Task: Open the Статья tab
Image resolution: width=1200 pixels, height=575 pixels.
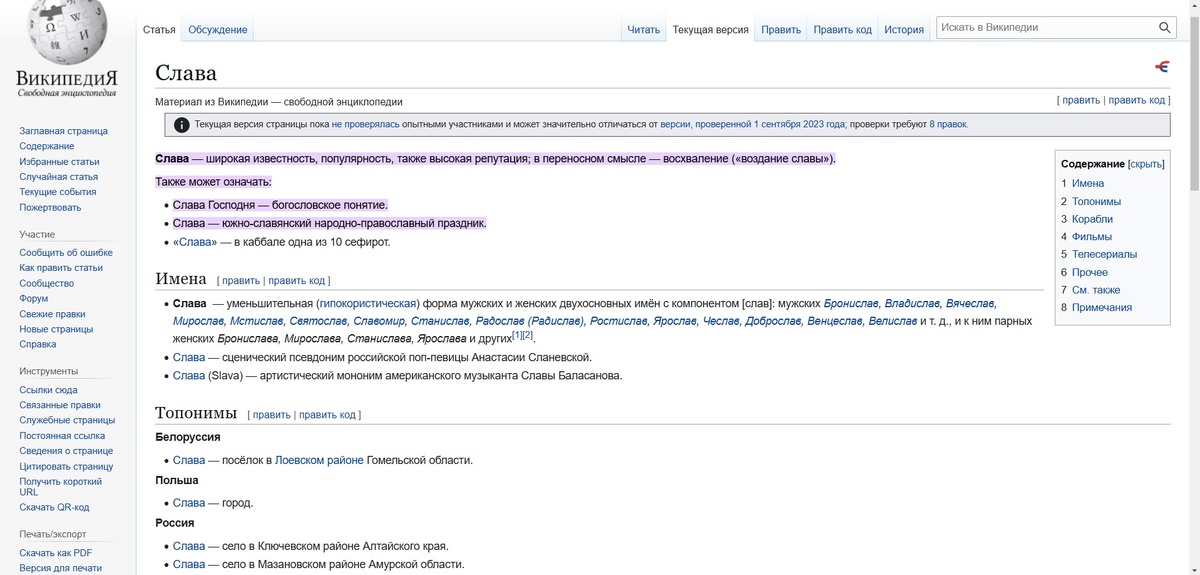Action: [x=159, y=30]
